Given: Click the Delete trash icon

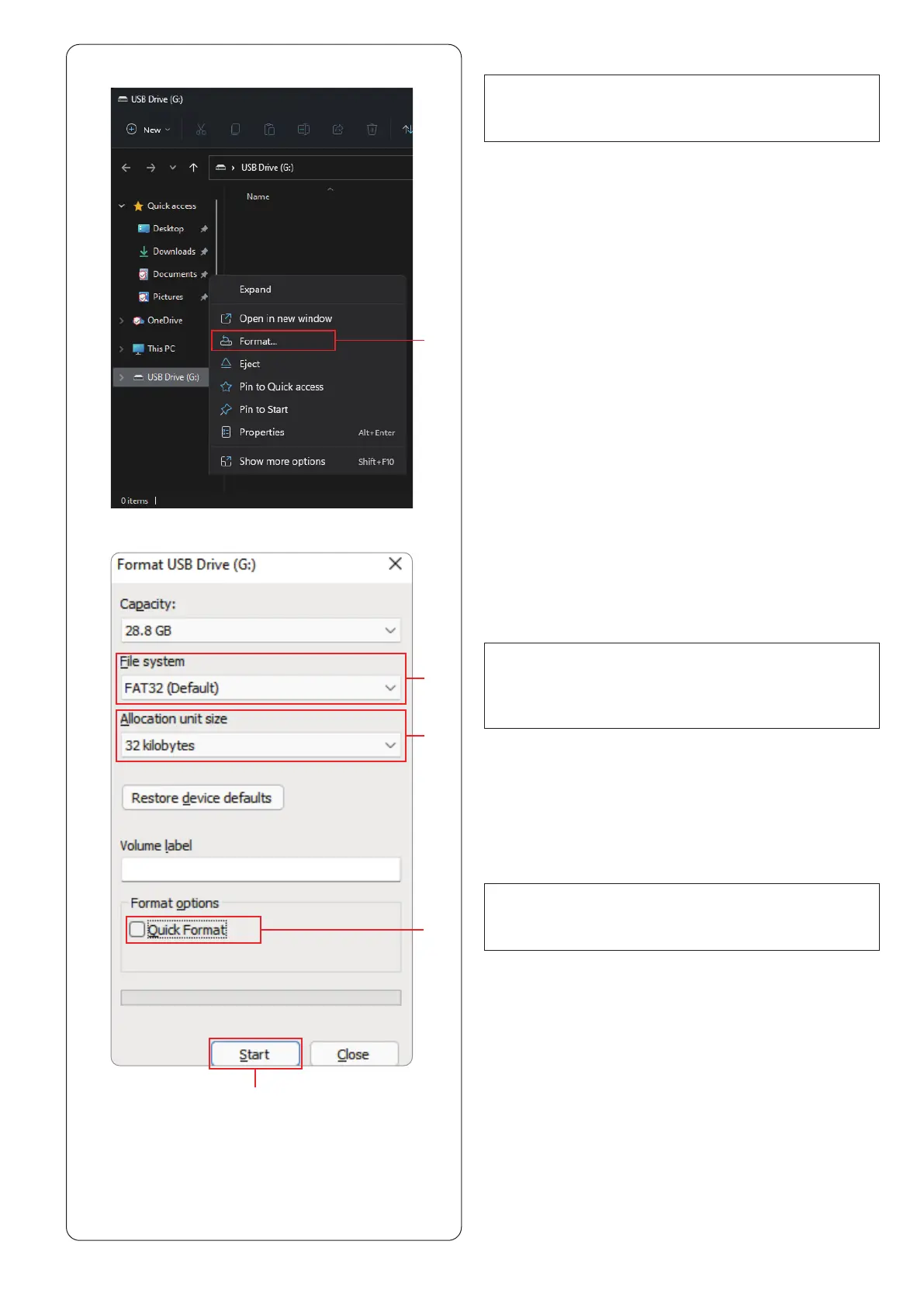Looking at the screenshot, I should [372, 130].
